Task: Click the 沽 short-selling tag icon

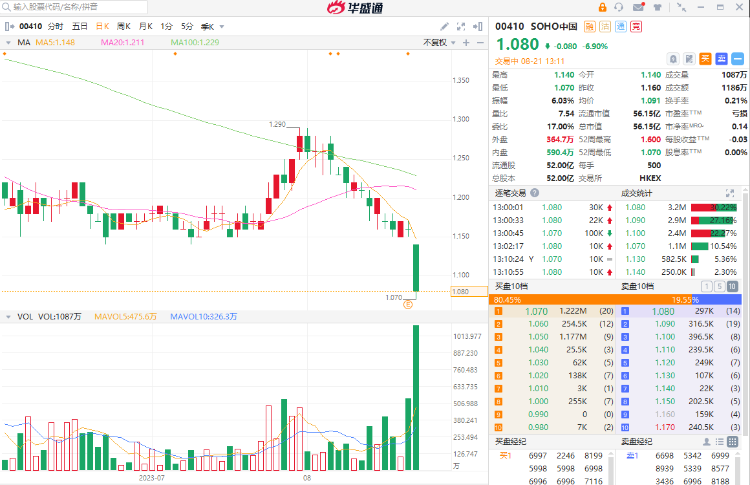Action: point(605,27)
